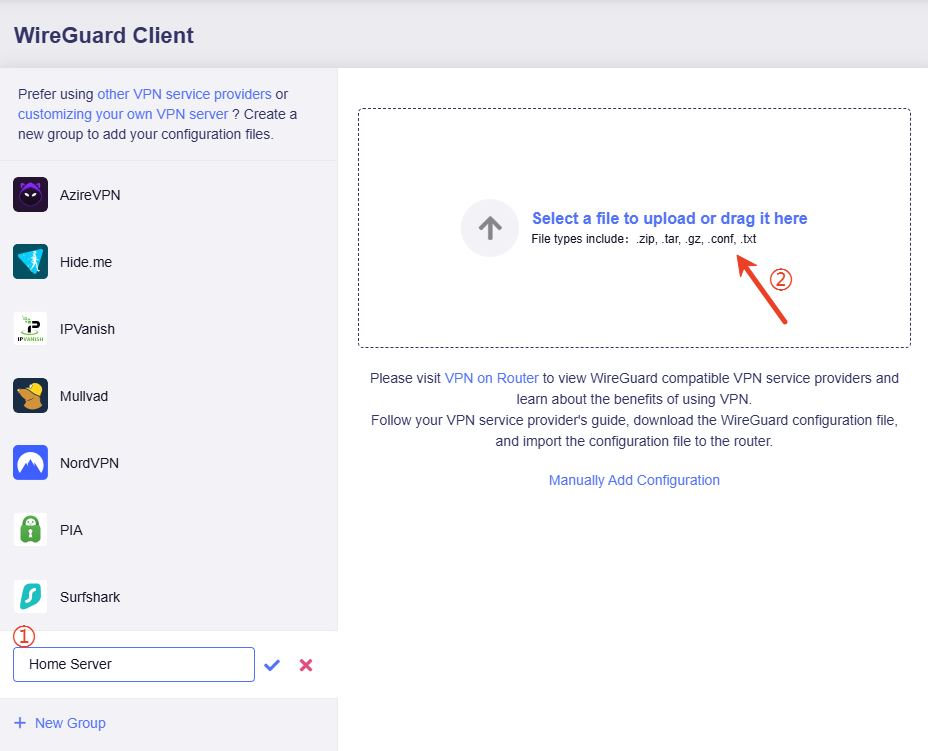Select Mullvad provider name
The image size is (928, 751).
[x=83, y=396]
